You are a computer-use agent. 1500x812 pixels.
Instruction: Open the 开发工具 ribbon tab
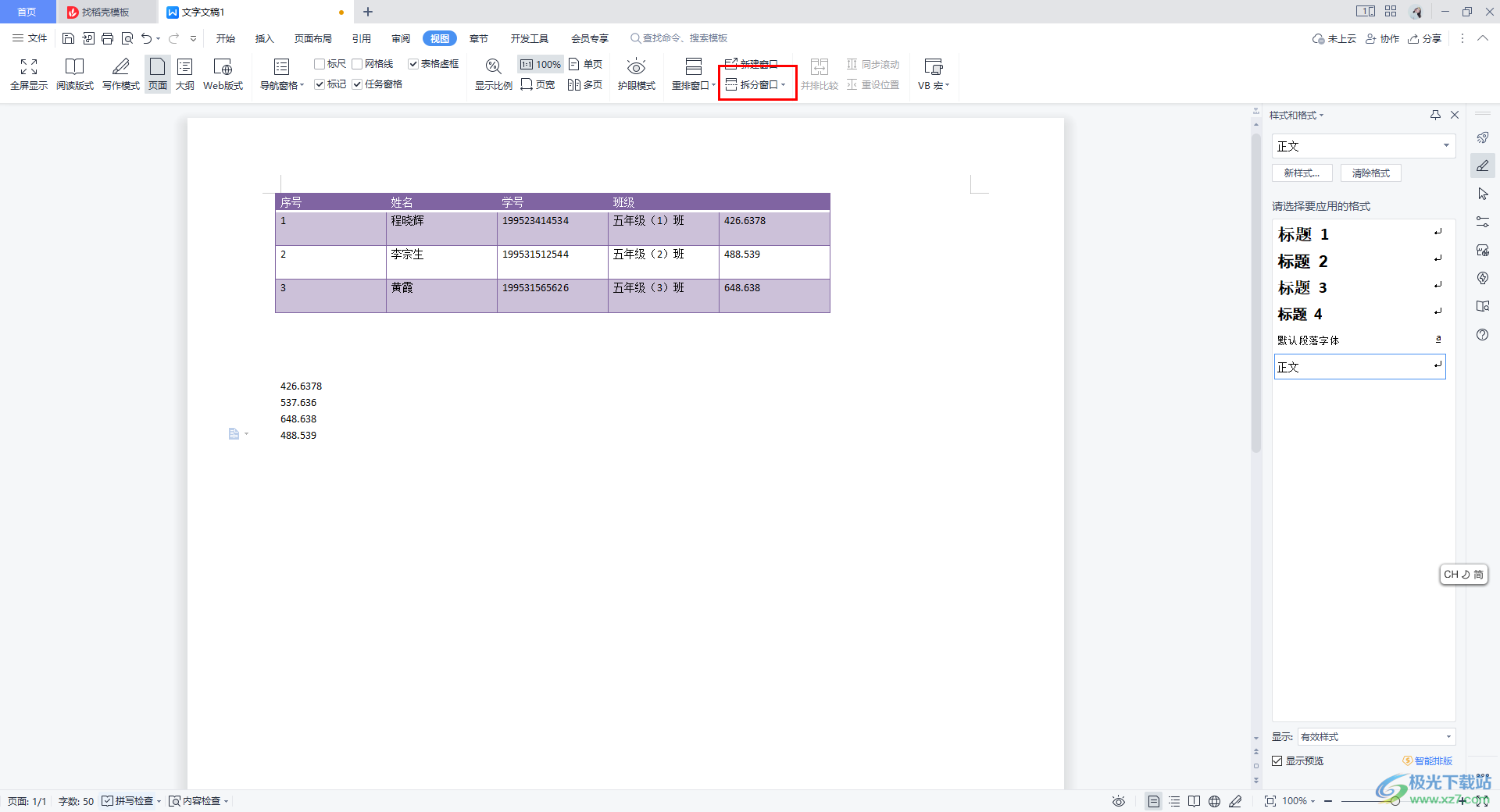pos(530,38)
